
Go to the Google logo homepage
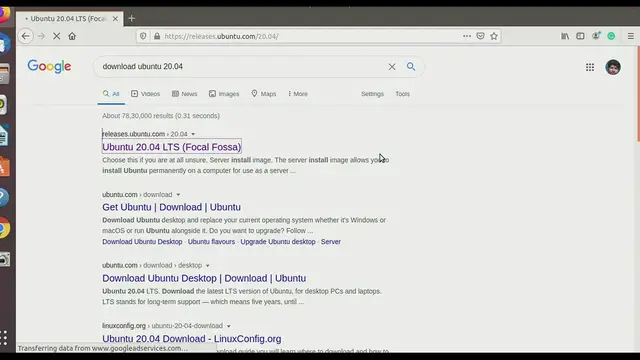click(x=49, y=66)
